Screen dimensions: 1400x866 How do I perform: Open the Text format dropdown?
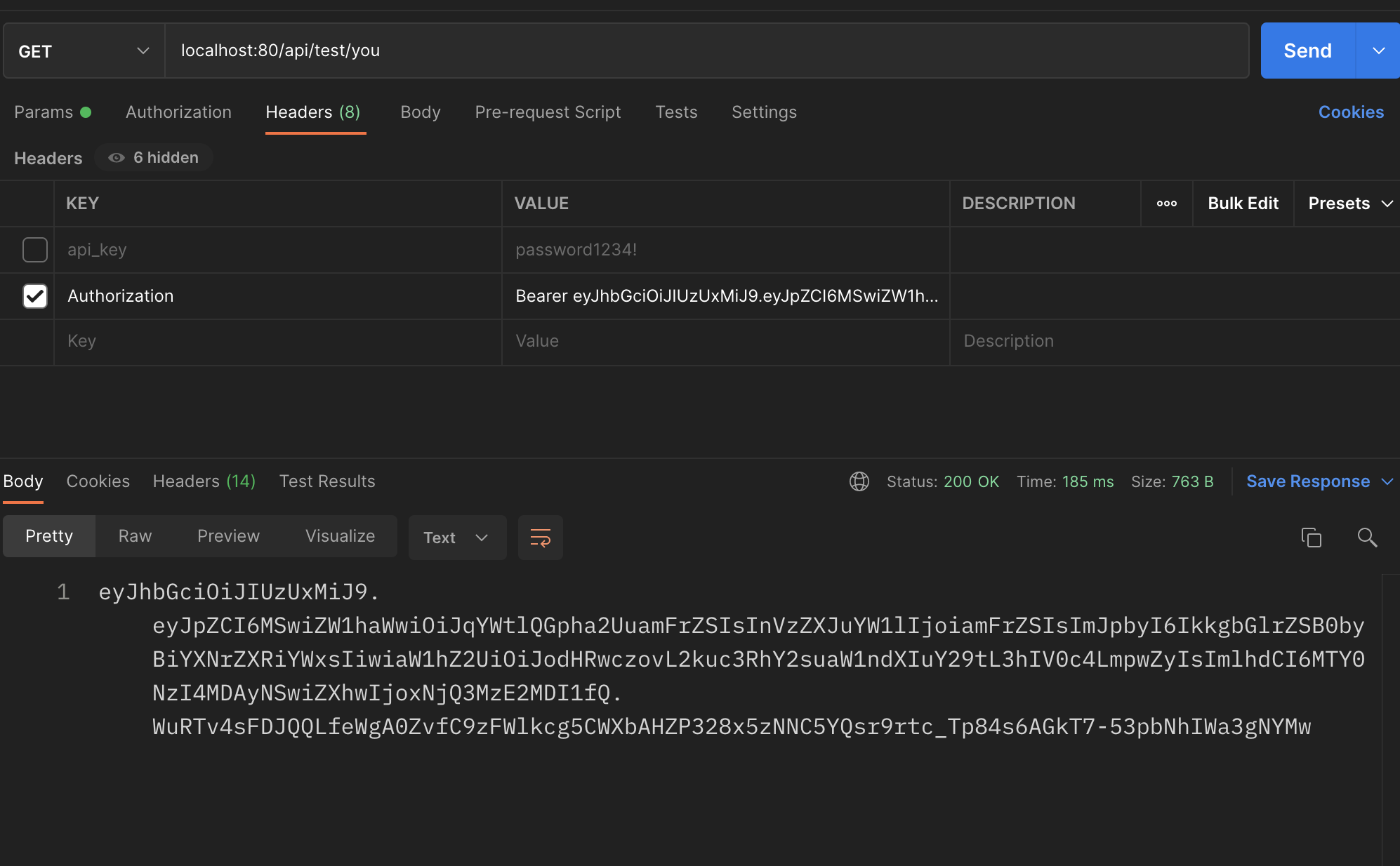pyautogui.click(x=456, y=538)
